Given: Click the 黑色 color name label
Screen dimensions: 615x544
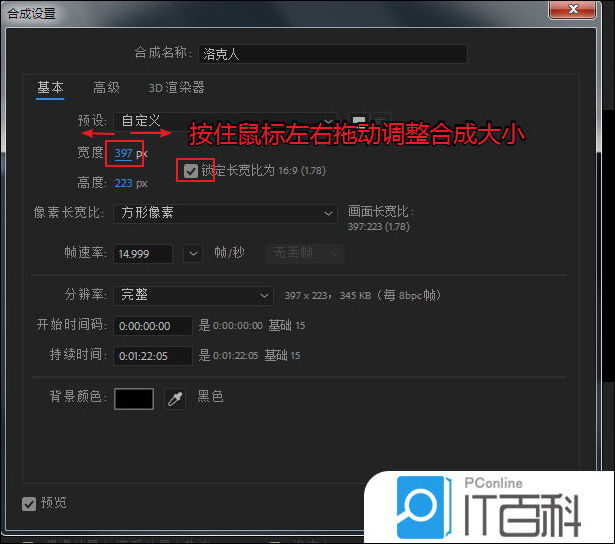Looking at the screenshot, I should pyautogui.click(x=211, y=397).
